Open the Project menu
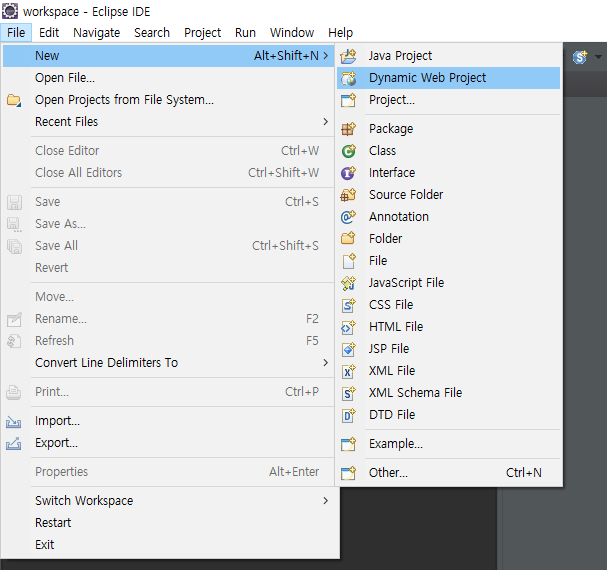607x570 pixels. [x=202, y=33]
